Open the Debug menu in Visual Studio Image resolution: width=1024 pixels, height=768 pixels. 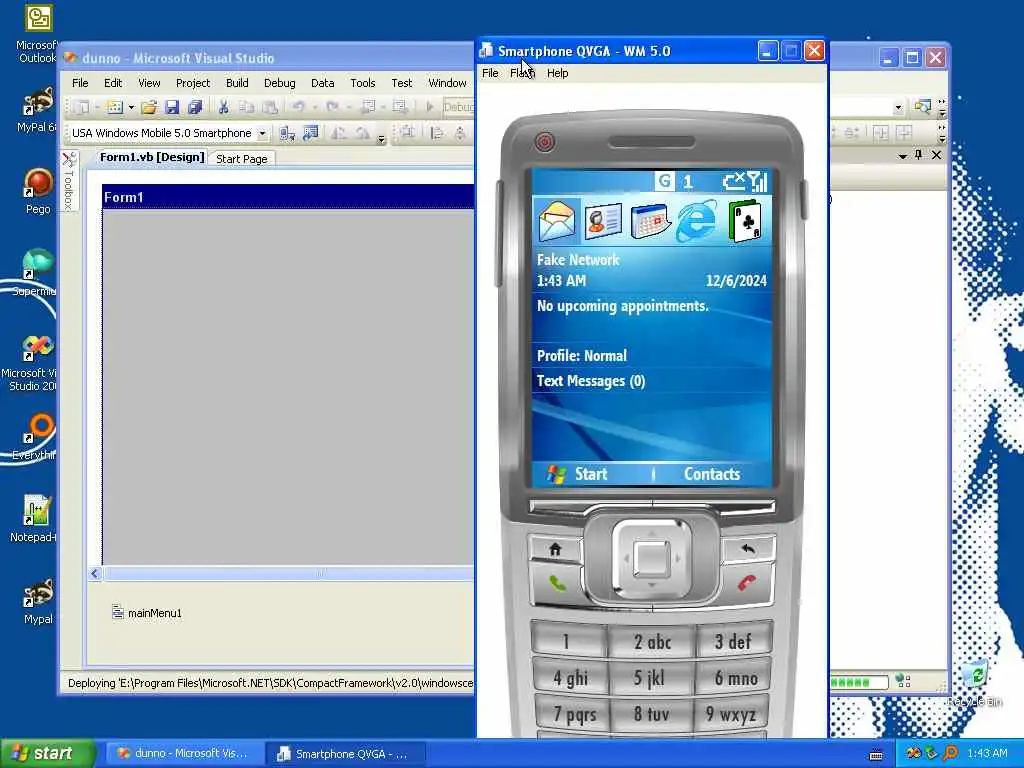tap(280, 83)
